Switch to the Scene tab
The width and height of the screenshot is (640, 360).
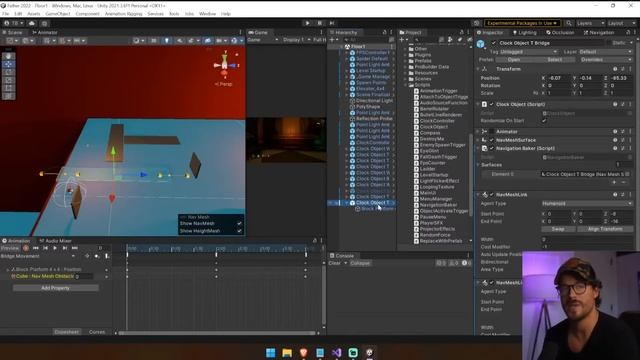(x=13, y=32)
